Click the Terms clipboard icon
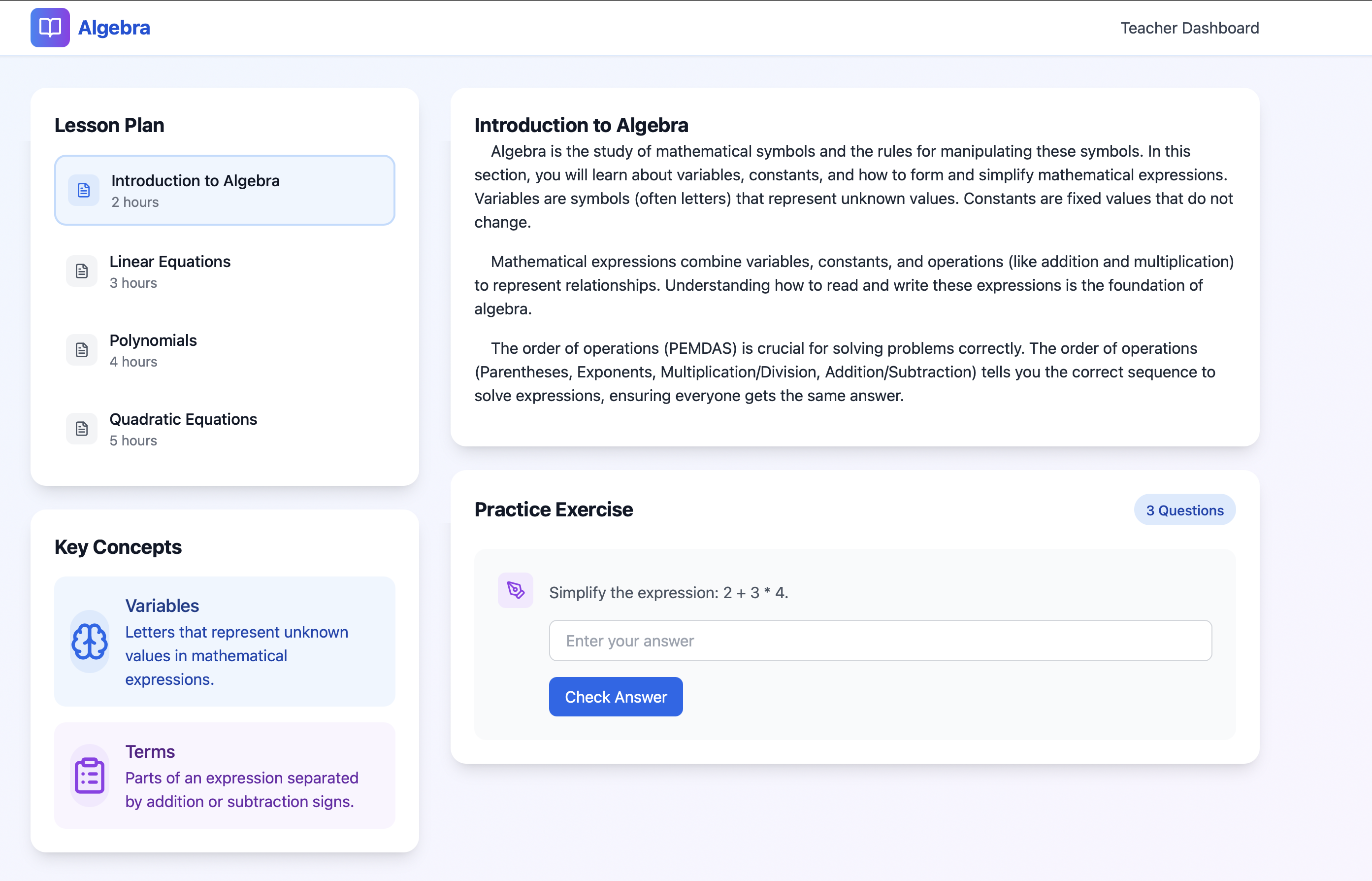Viewport: 1372px width, 881px height. (x=90, y=776)
